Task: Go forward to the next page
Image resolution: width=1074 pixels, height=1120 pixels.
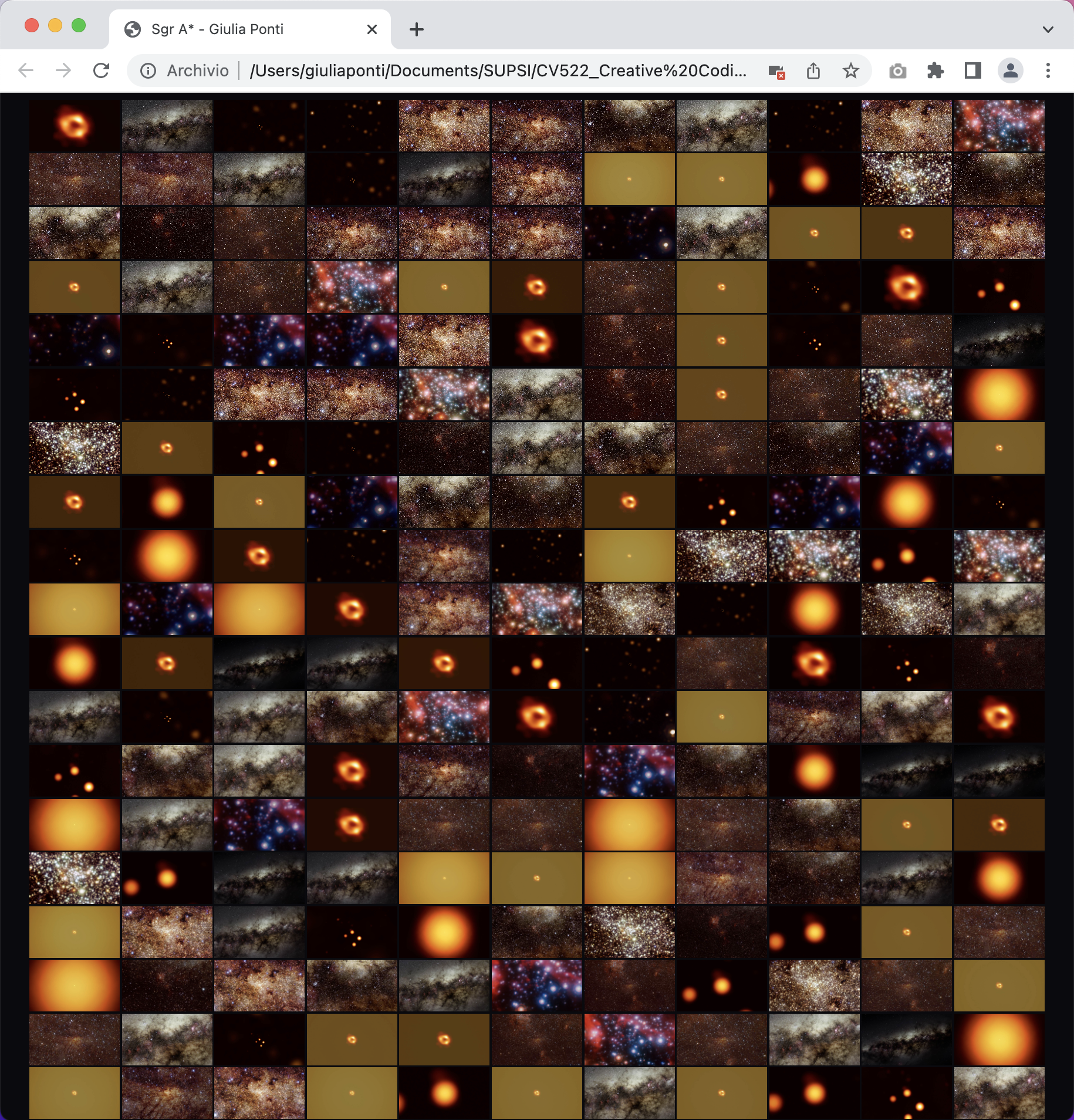Action: 63,71
